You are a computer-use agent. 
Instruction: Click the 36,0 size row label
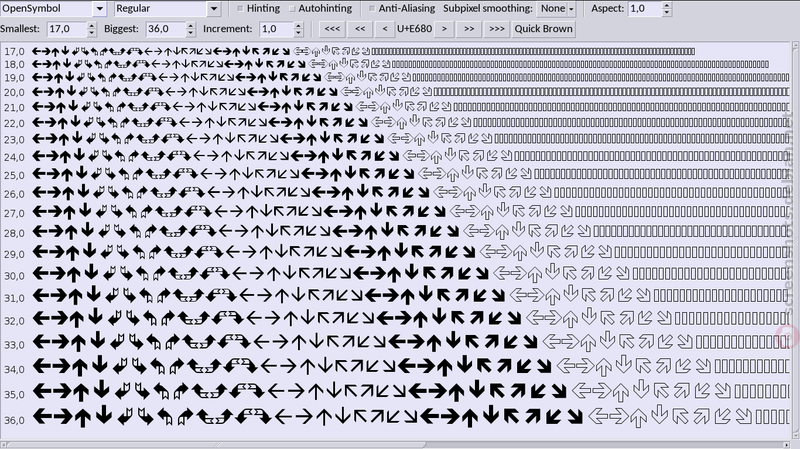14,420
